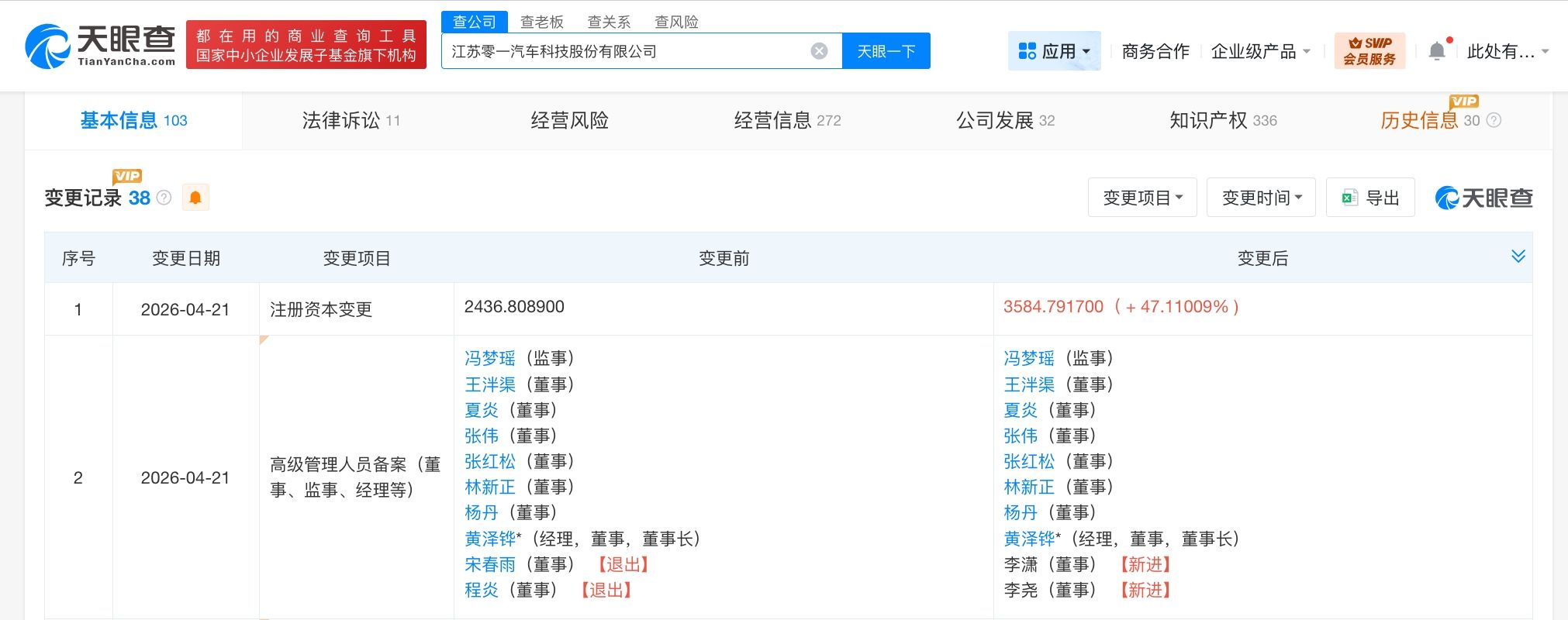Click the 天眼一下 search button
The image size is (1568, 620).
(886, 51)
